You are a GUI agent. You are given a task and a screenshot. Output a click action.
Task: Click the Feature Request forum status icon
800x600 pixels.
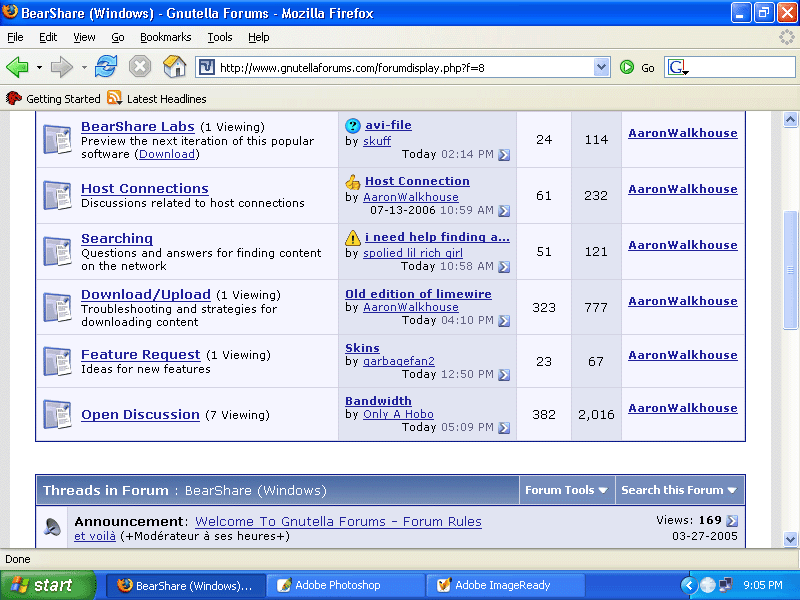(57, 361)
